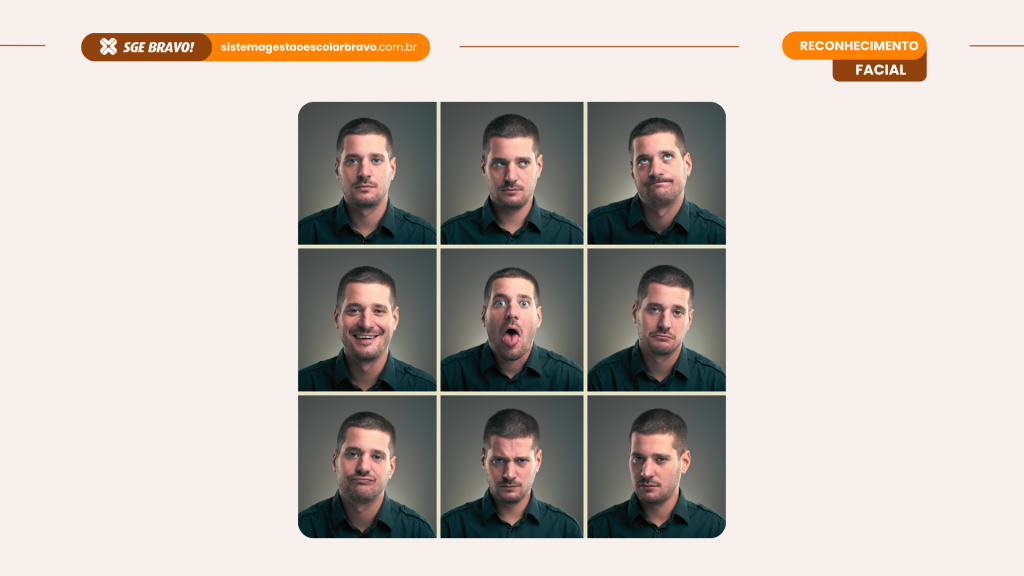Image resolution: width=1024 pixels, height=576 pixels.
Task: Click the SGE BRAVO! brand text
Action: point(159,47)
